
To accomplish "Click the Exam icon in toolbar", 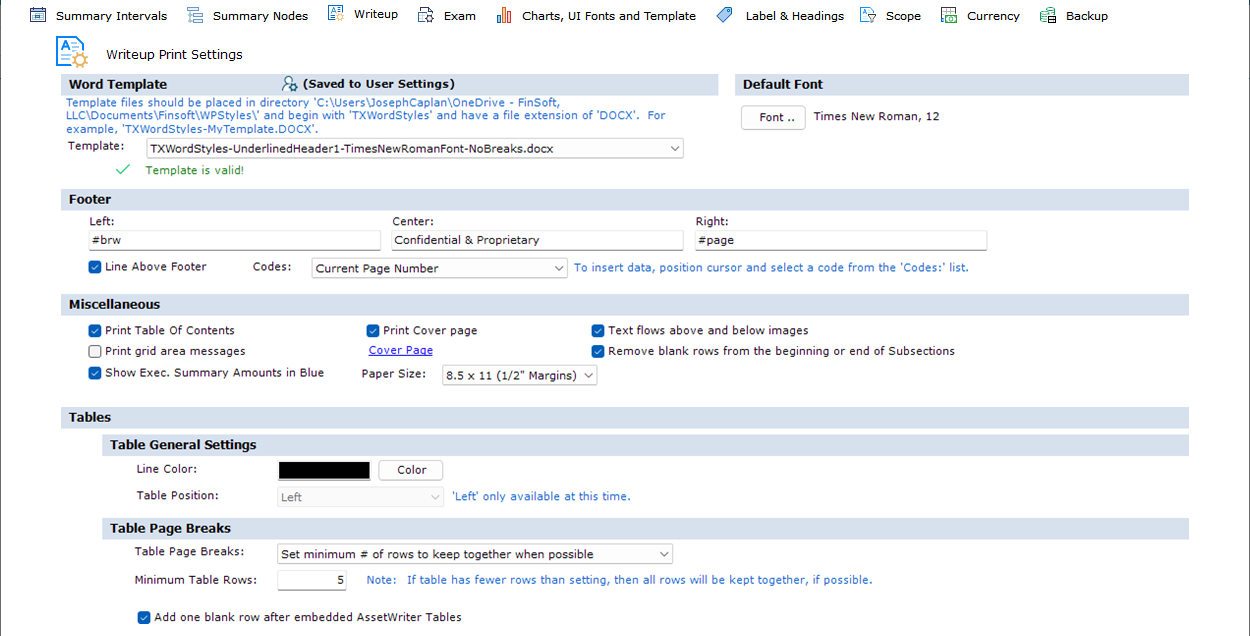I will tap(426, 15).
